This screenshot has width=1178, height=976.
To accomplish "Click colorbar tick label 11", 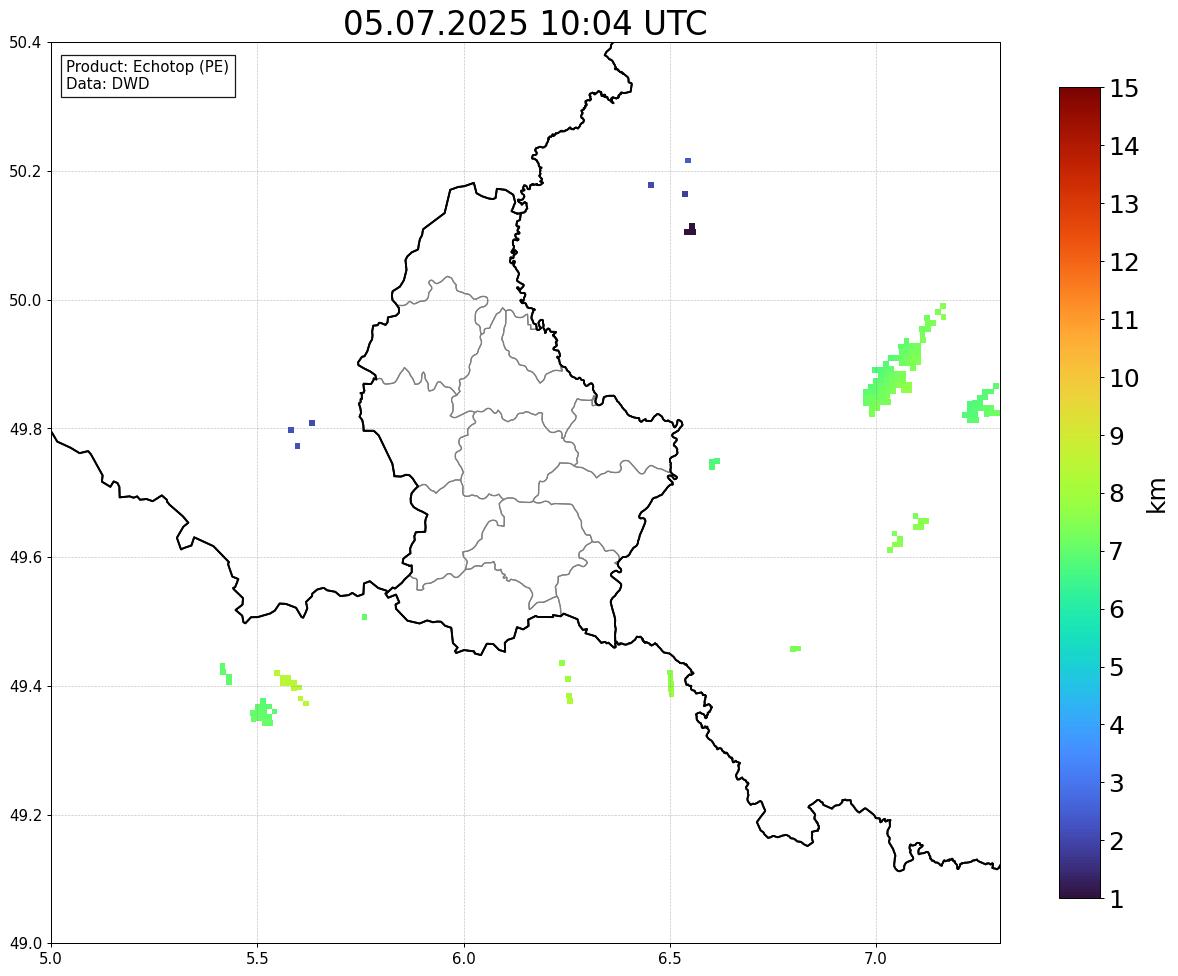I will point(1124,320).
